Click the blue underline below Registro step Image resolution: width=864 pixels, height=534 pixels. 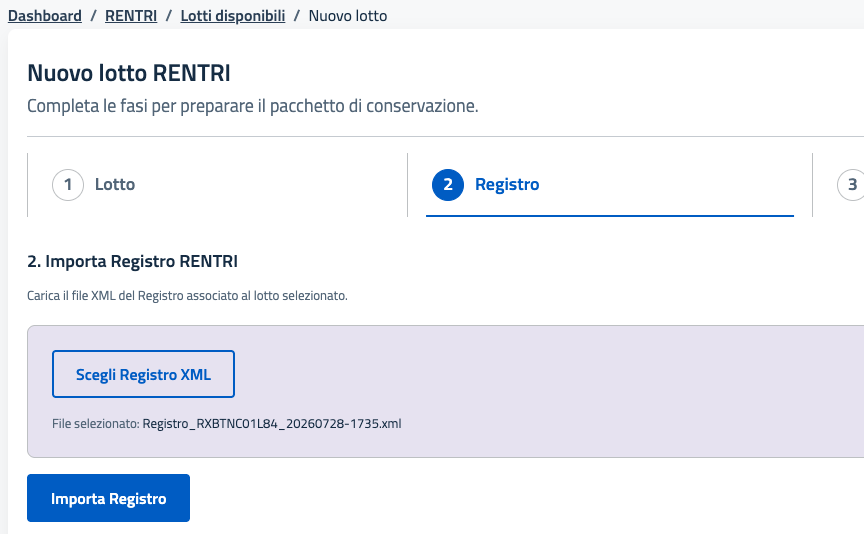tap(610, 215)
